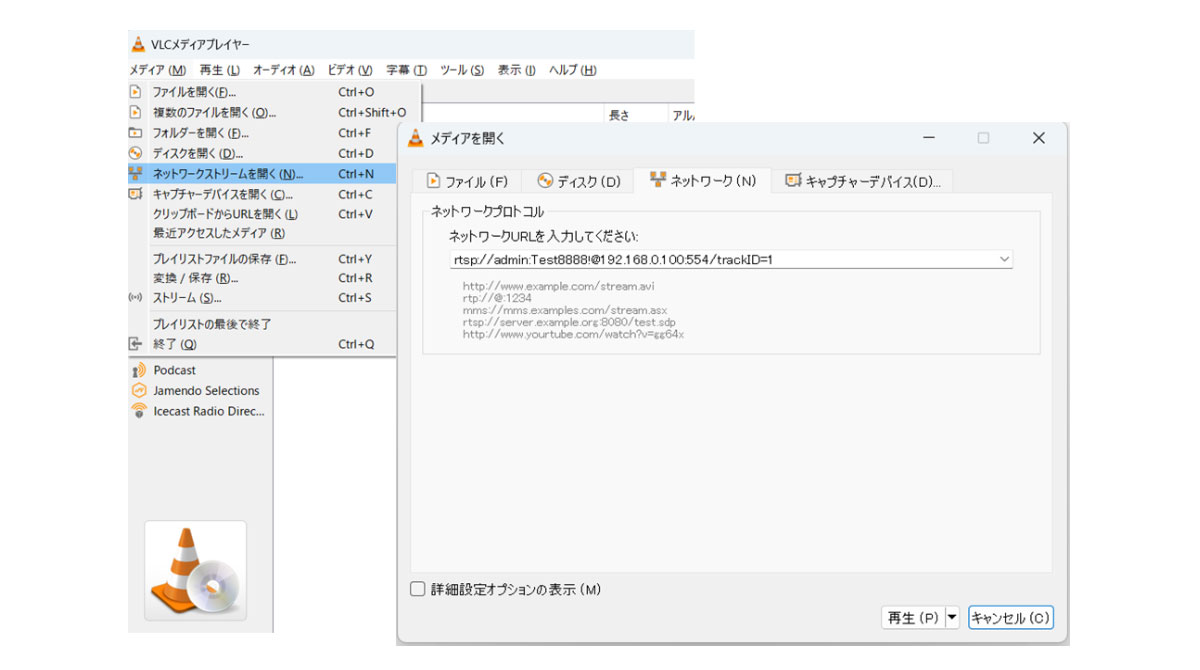Choose ストリーム (S)... menu entry
Screen dimensions: 1200x670
[262, 298]
